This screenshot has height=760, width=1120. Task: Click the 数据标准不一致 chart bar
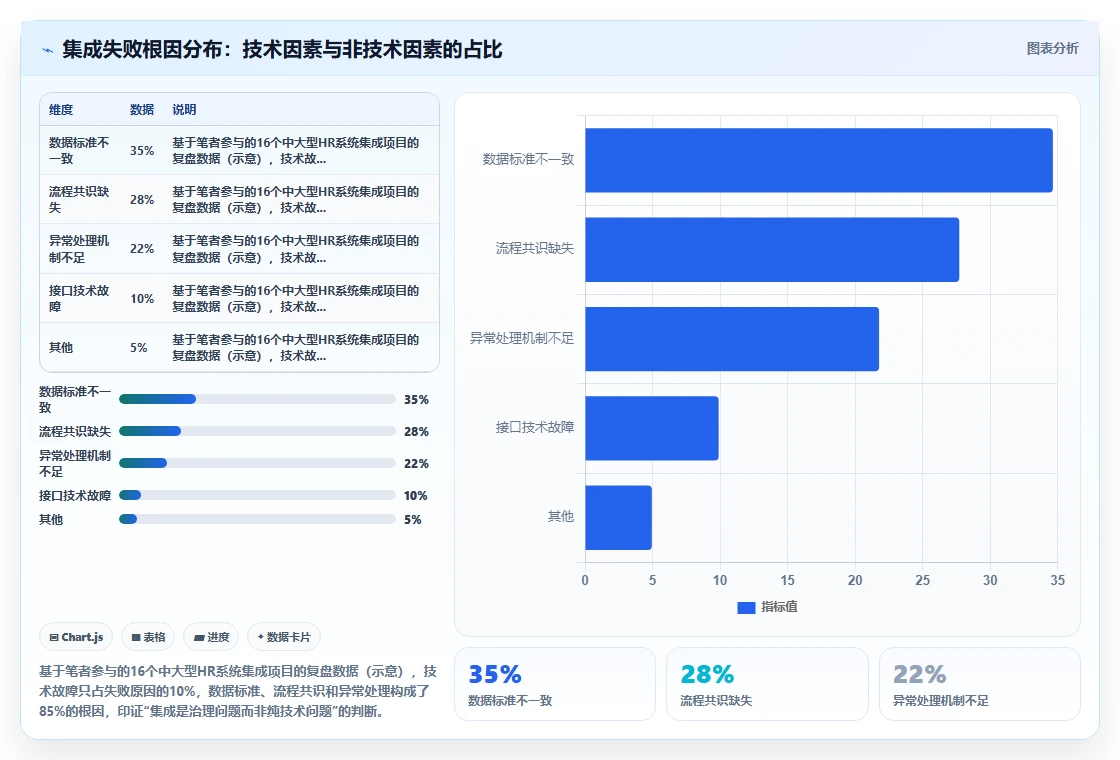coord(819,160)
